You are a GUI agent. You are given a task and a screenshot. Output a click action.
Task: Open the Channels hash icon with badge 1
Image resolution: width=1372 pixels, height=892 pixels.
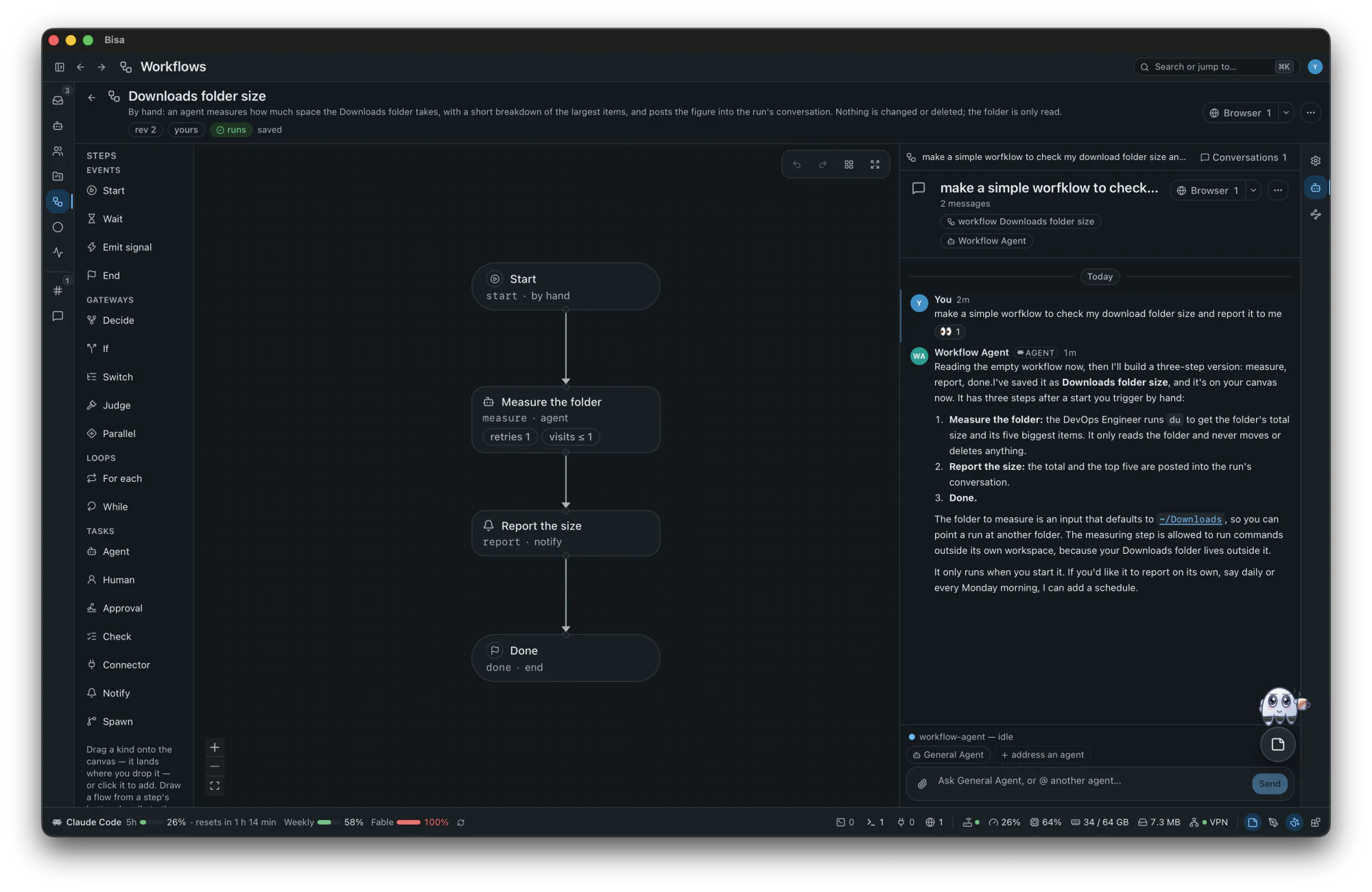[x=58, y=290]
